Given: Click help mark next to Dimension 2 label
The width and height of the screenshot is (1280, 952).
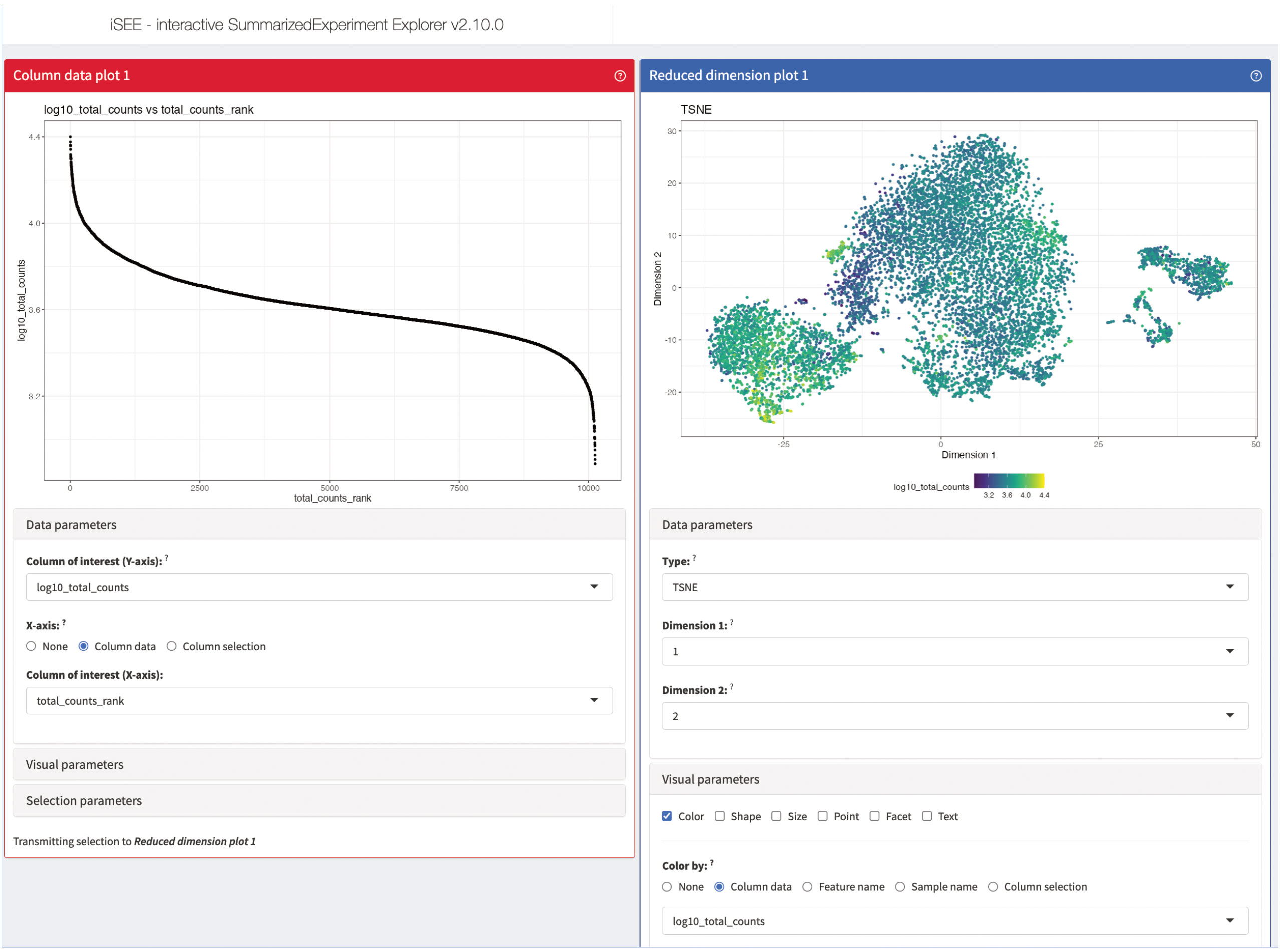Looking at the screenshot, I should click(x=732, y=686).
